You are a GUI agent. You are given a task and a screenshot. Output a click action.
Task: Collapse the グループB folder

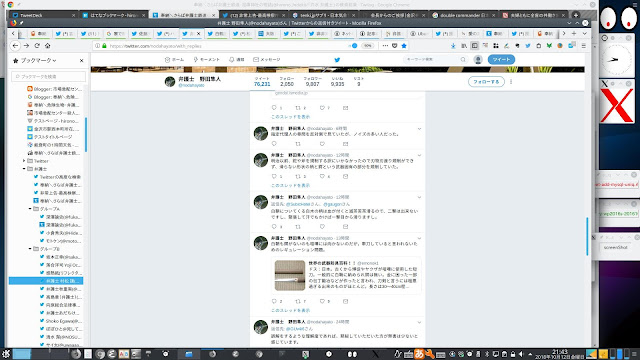30,249
